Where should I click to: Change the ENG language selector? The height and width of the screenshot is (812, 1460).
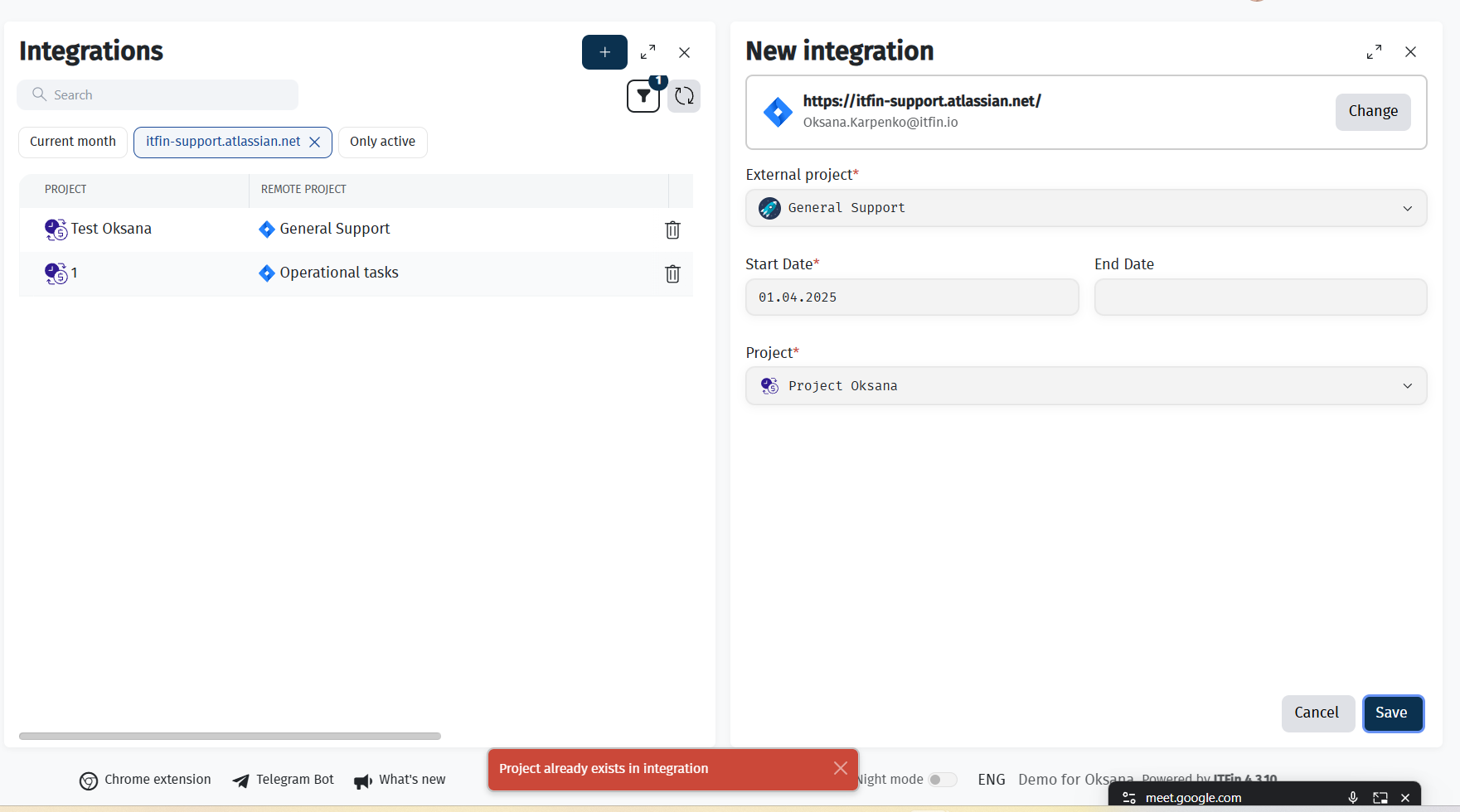[992, 780]
